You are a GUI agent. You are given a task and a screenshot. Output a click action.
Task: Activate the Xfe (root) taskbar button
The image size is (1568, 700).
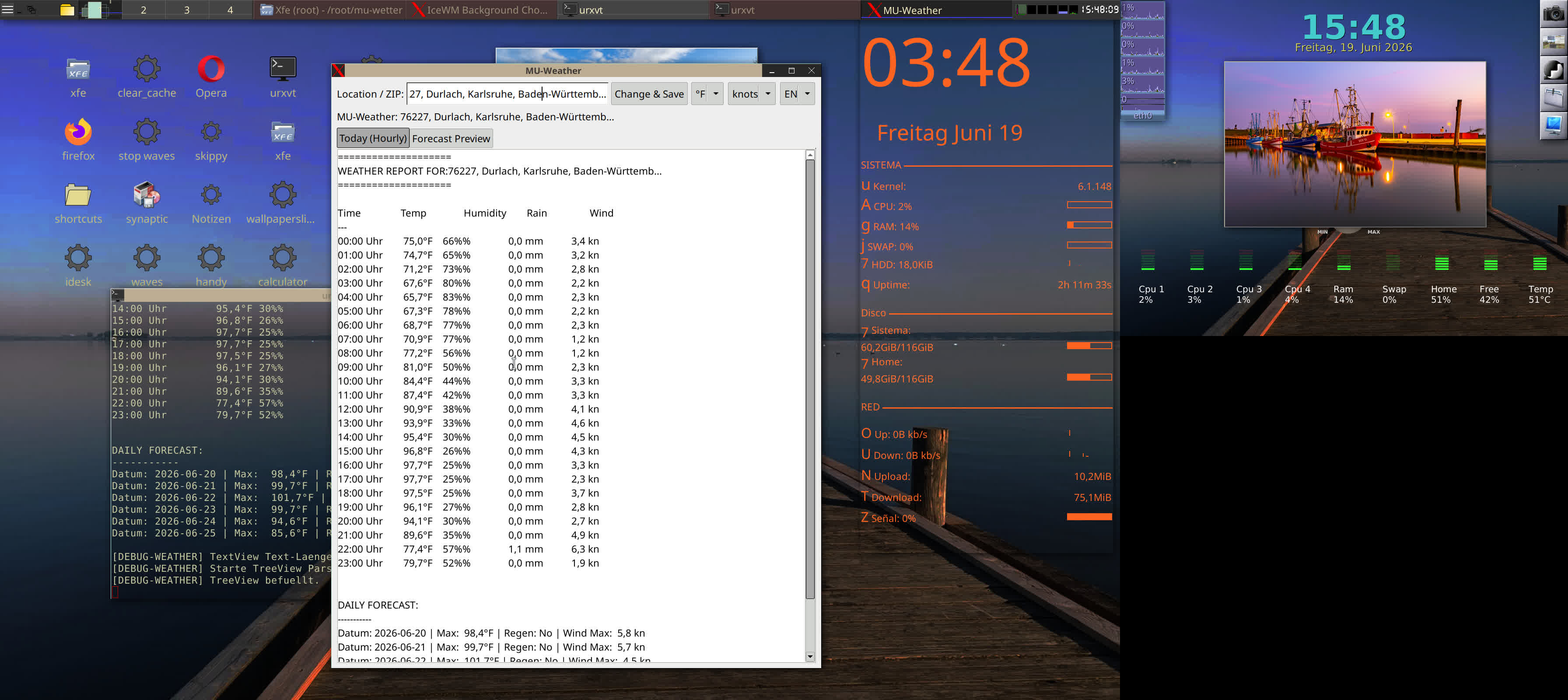click(330, 10)
